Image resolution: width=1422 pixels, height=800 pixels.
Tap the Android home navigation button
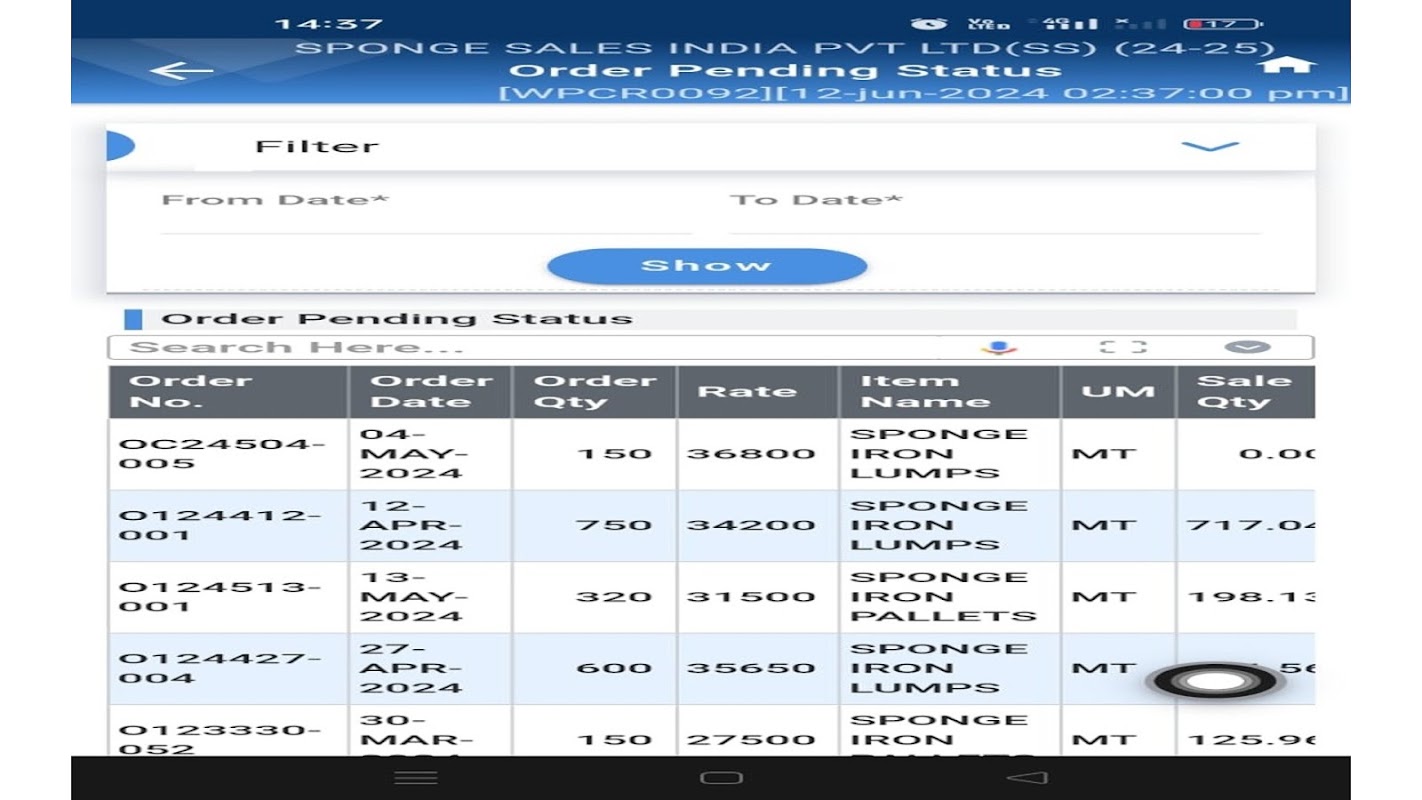tap(721, 777)
